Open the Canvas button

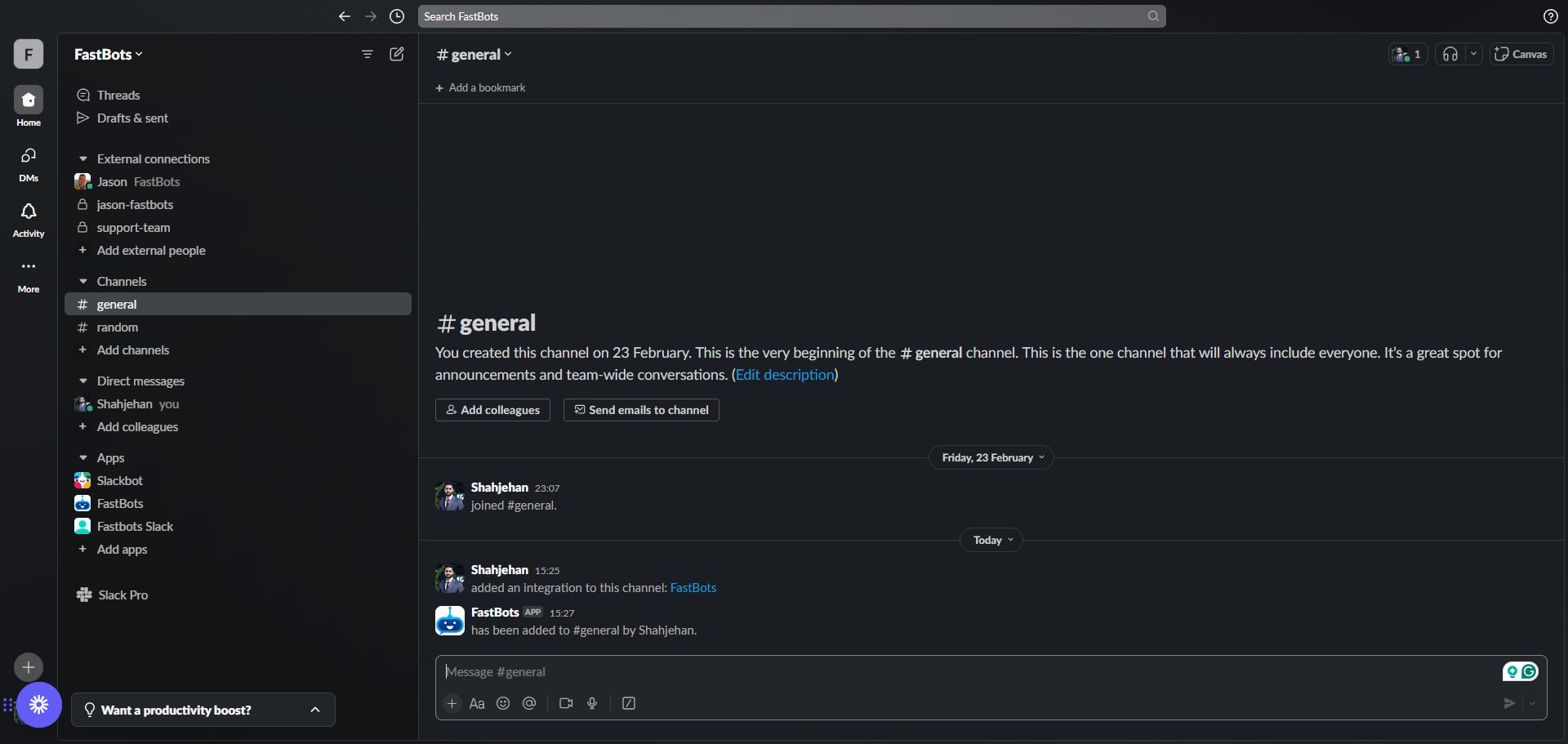click(x=1521, y=54)
